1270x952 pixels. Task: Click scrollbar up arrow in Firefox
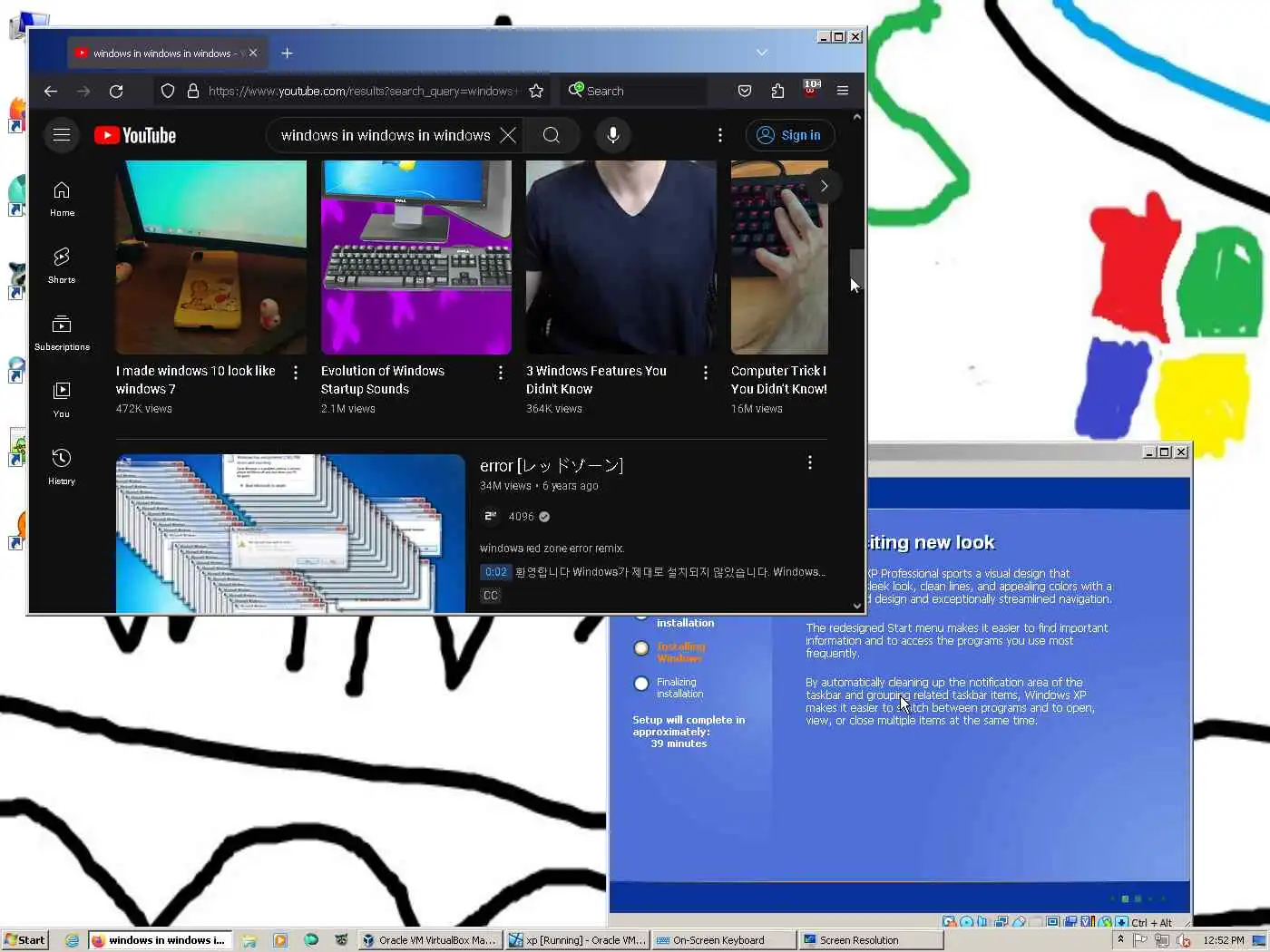point(856,117)
